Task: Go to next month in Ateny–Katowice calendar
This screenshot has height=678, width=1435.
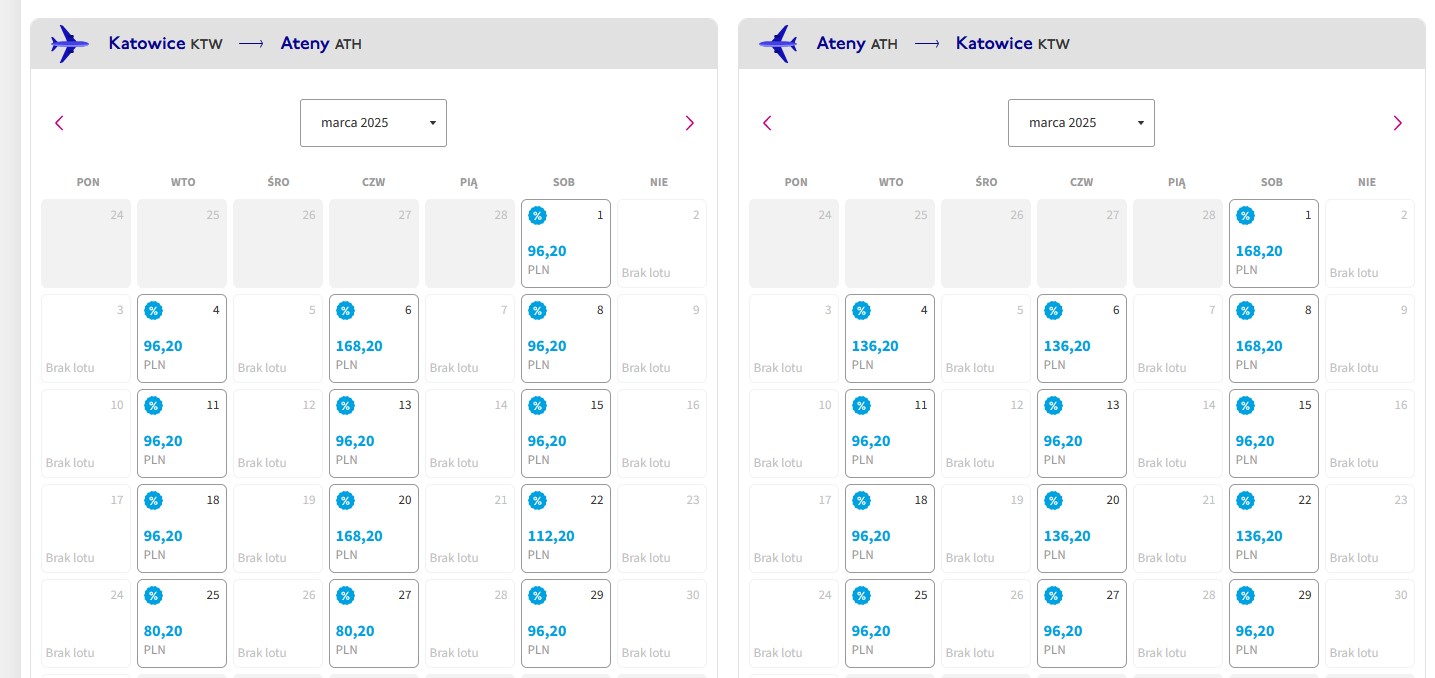Action: pyautogui.click(x=1397, y=123)
